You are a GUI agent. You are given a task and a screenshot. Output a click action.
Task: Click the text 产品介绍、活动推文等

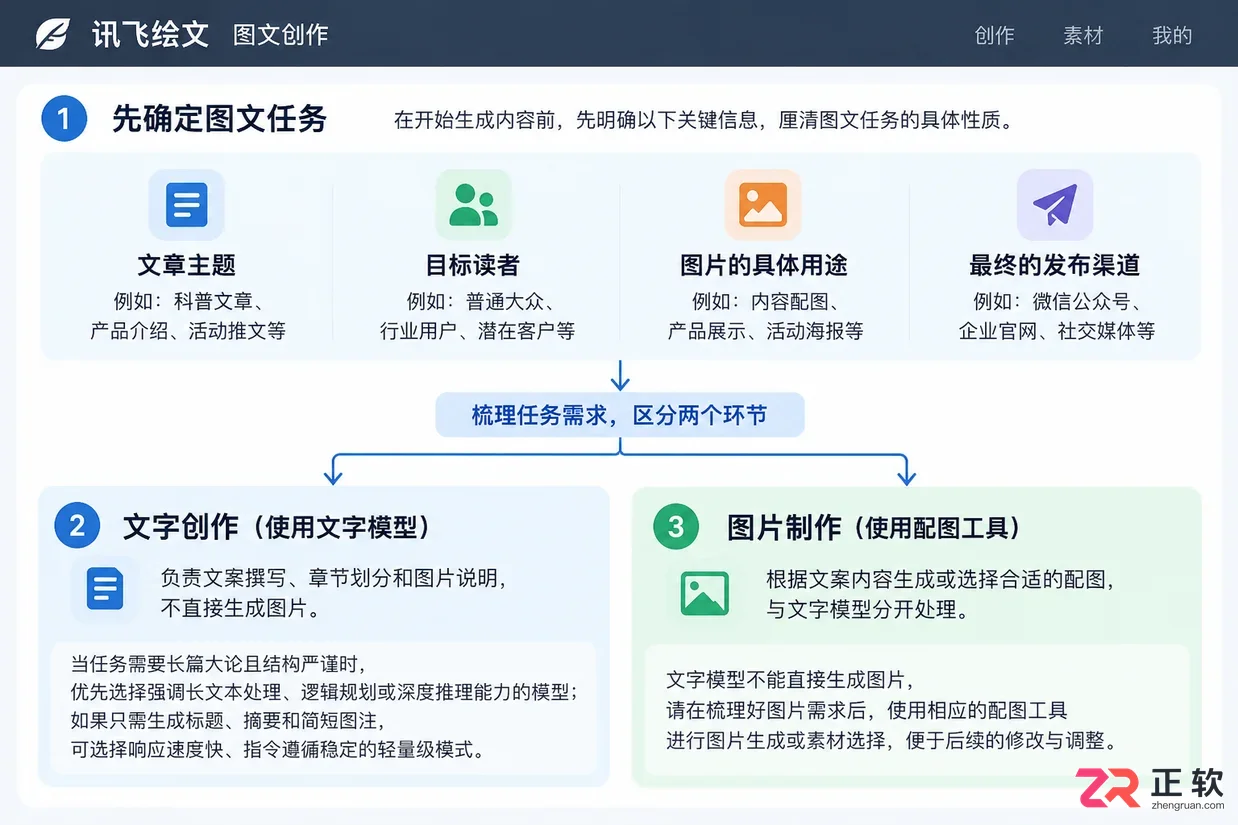[x=188, y=331]
